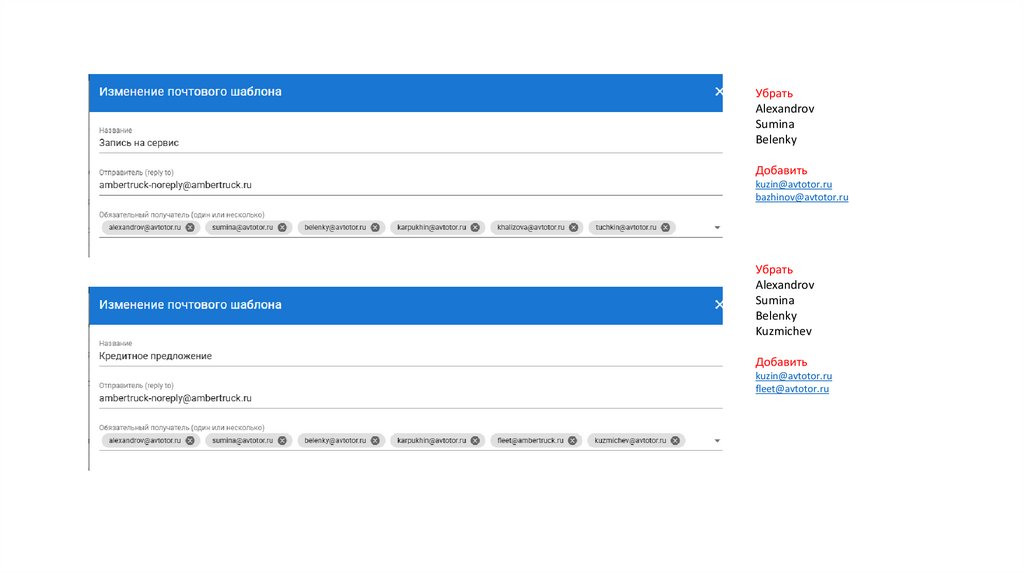The image size is (1024, 574).
Task: Open kuzin@avtotor.ru link under lower Добавить
Action: (793, 375)
